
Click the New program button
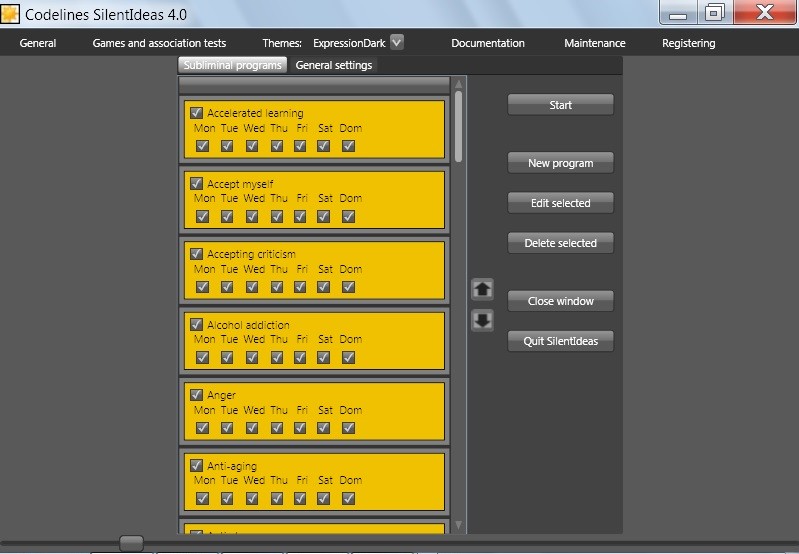[560, 163]
